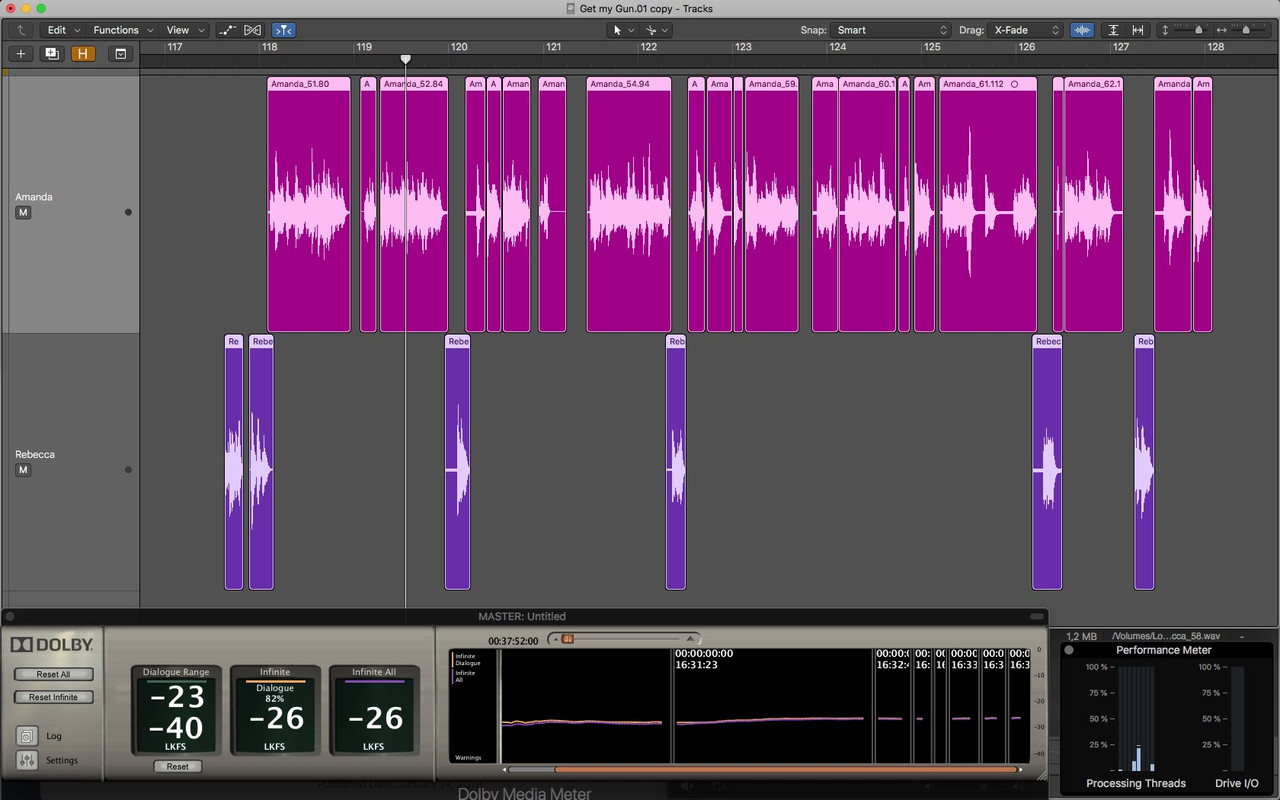
Task: Select the first Rebecca region labeled 'Re'
Action: 234,462
